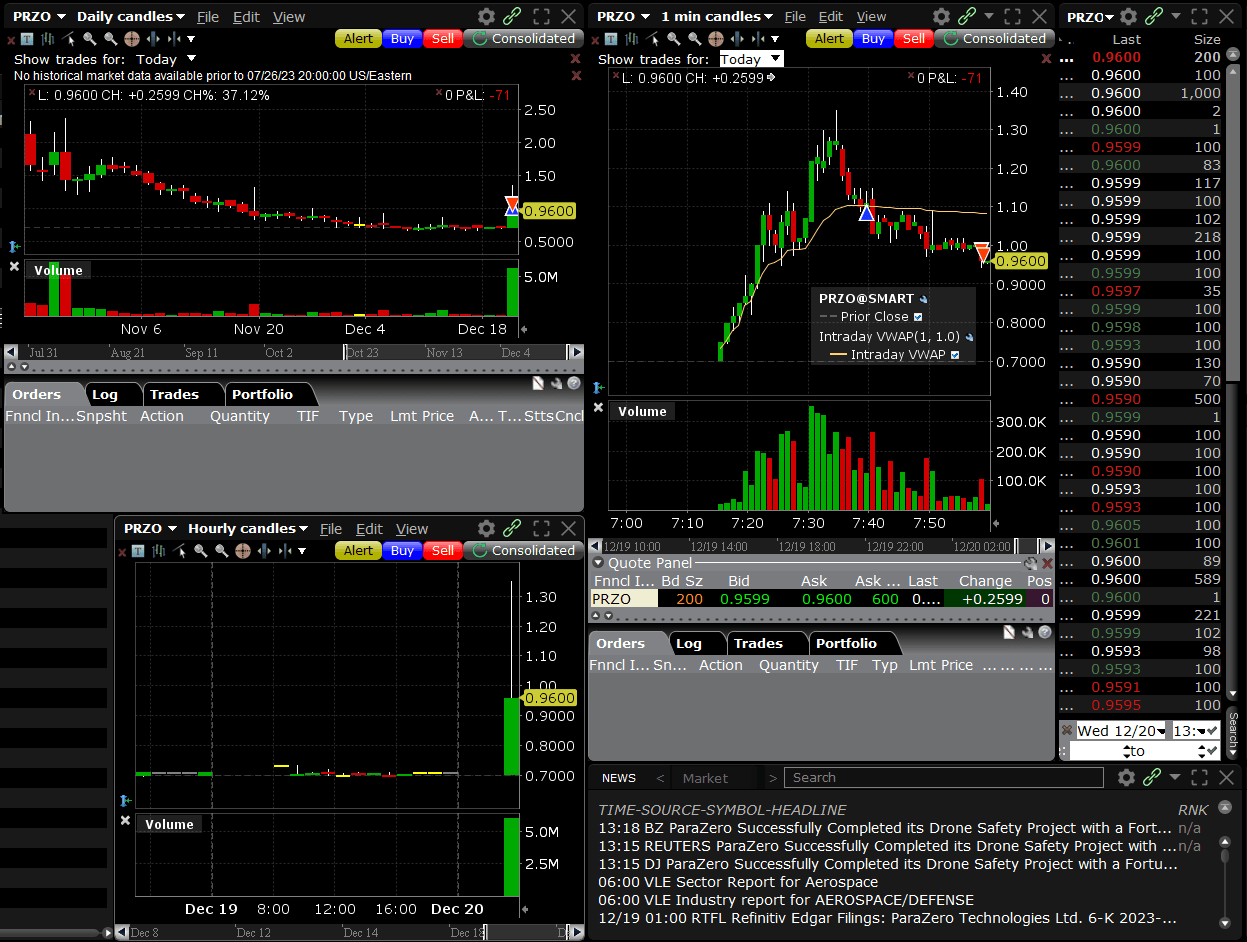Switch to the Trades tab in the lower-right order panel
This screenshot has height=942, width=1247.
[757, 643]
